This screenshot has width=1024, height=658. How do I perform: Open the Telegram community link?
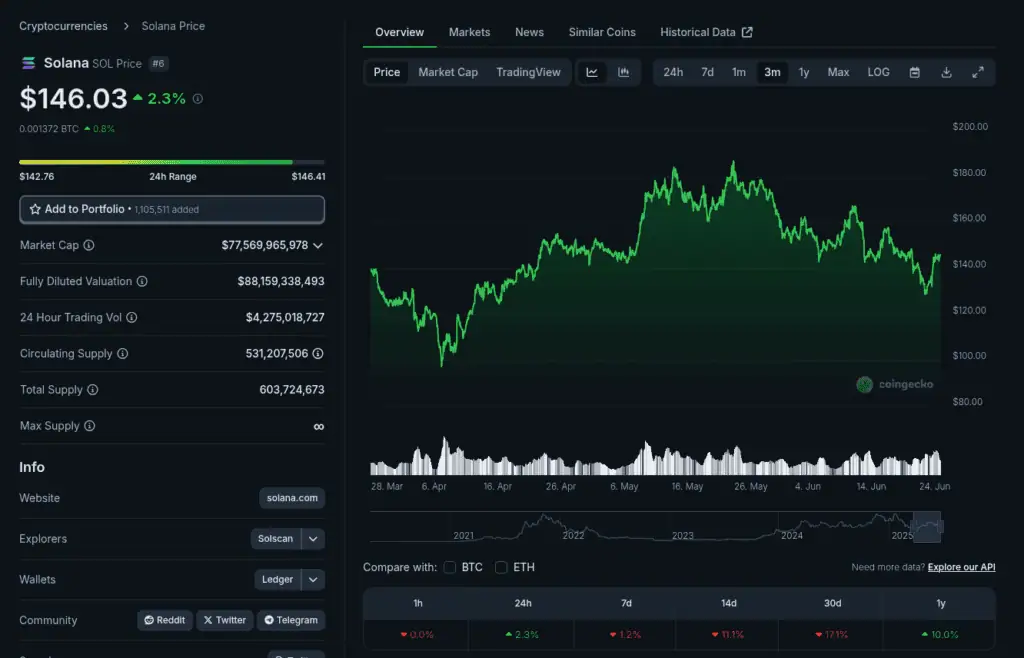[291, 620]
